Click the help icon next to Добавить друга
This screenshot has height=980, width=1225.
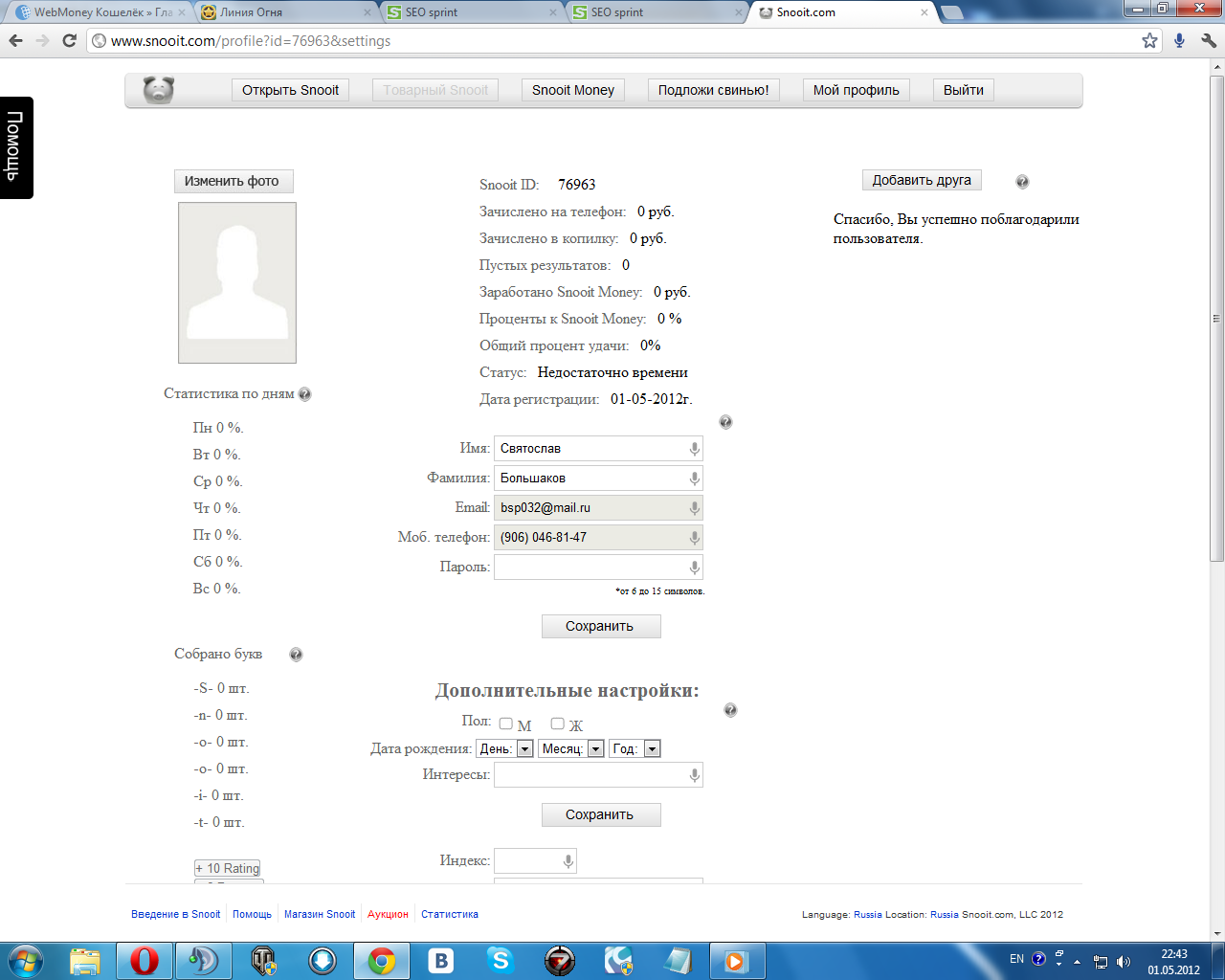click(1022, 182)
